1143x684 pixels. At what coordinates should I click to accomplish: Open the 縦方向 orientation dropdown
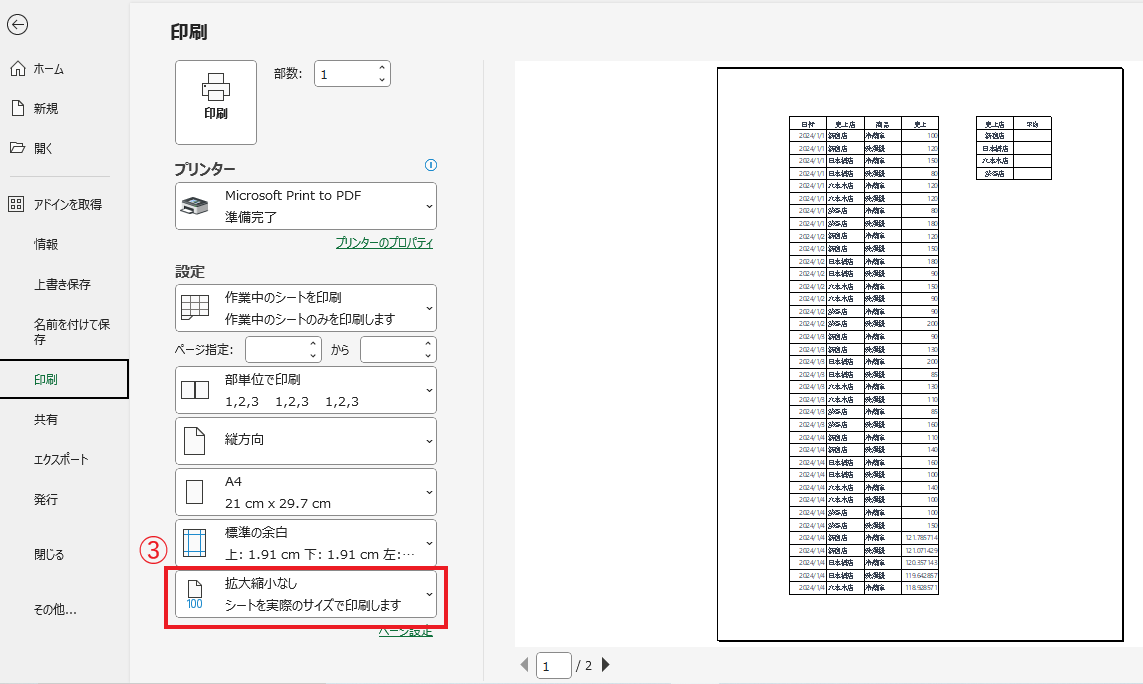pos(305,440)
